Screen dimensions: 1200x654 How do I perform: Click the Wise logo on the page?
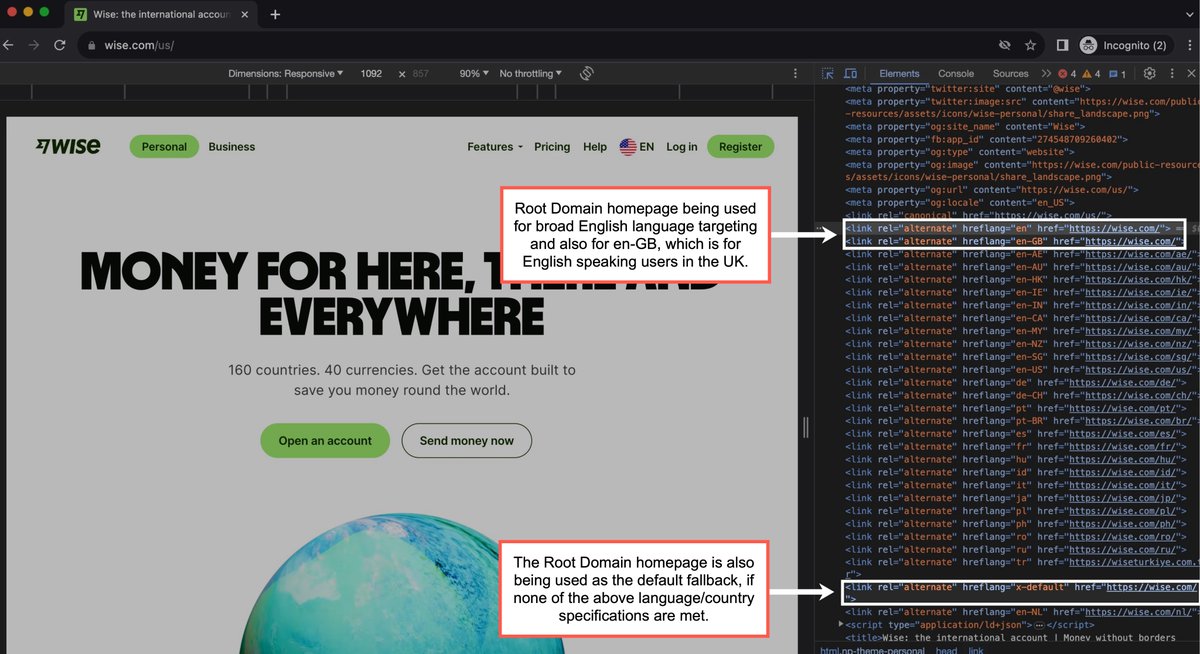click(67, 146)
